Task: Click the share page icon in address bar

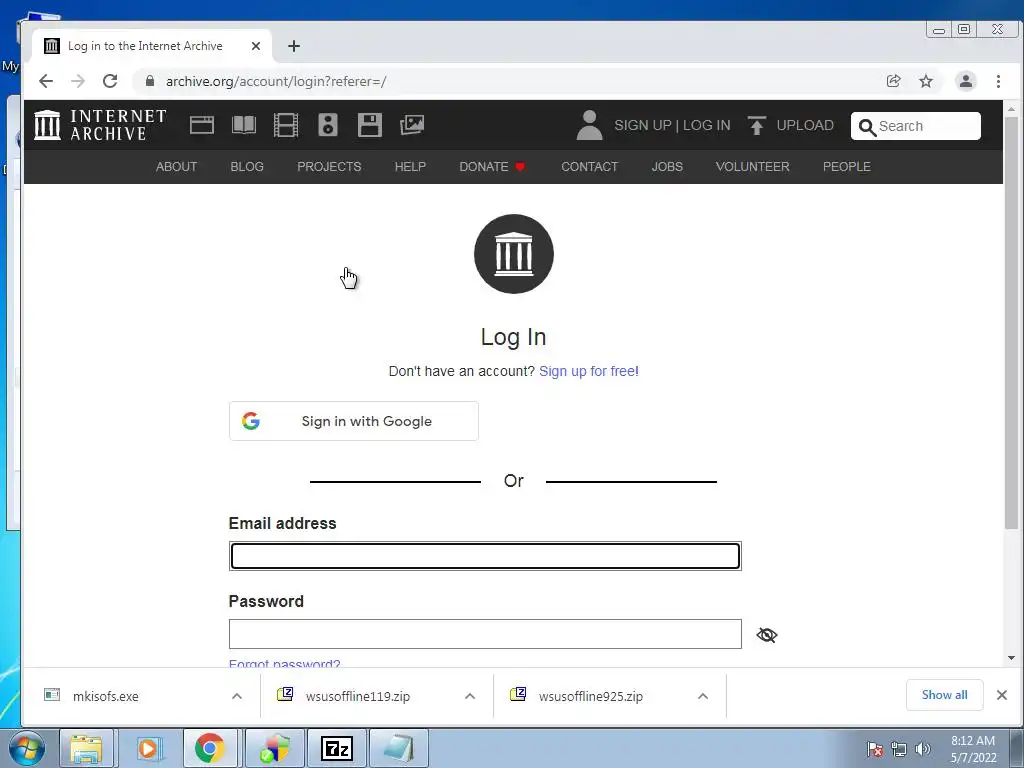Action: click(893, 81)
